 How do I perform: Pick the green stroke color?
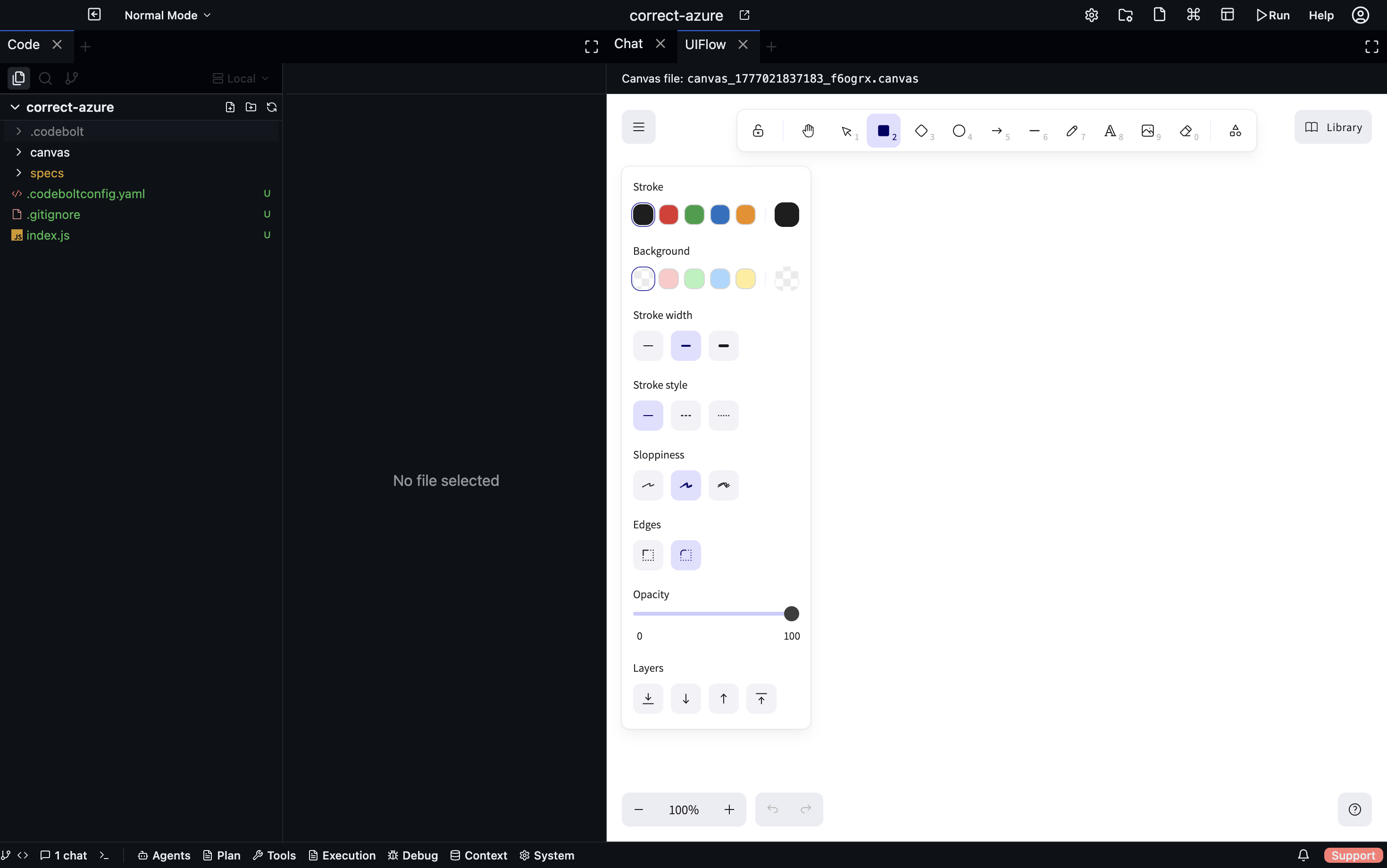point(694,215)
